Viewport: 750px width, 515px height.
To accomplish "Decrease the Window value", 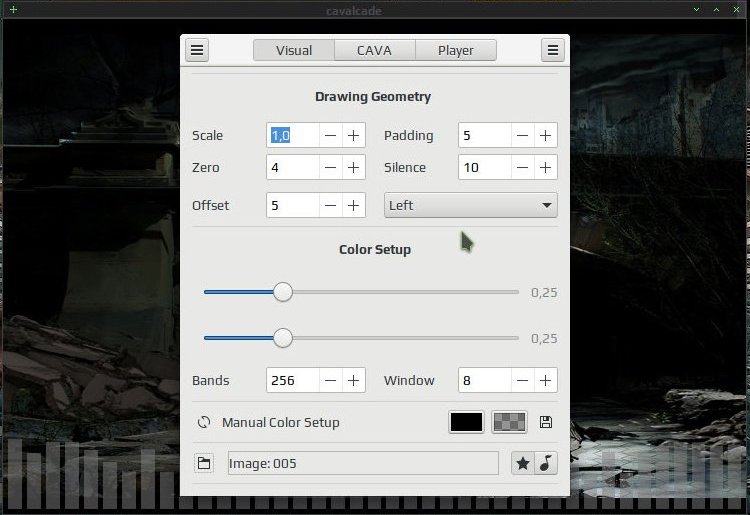I will [522, 380].
